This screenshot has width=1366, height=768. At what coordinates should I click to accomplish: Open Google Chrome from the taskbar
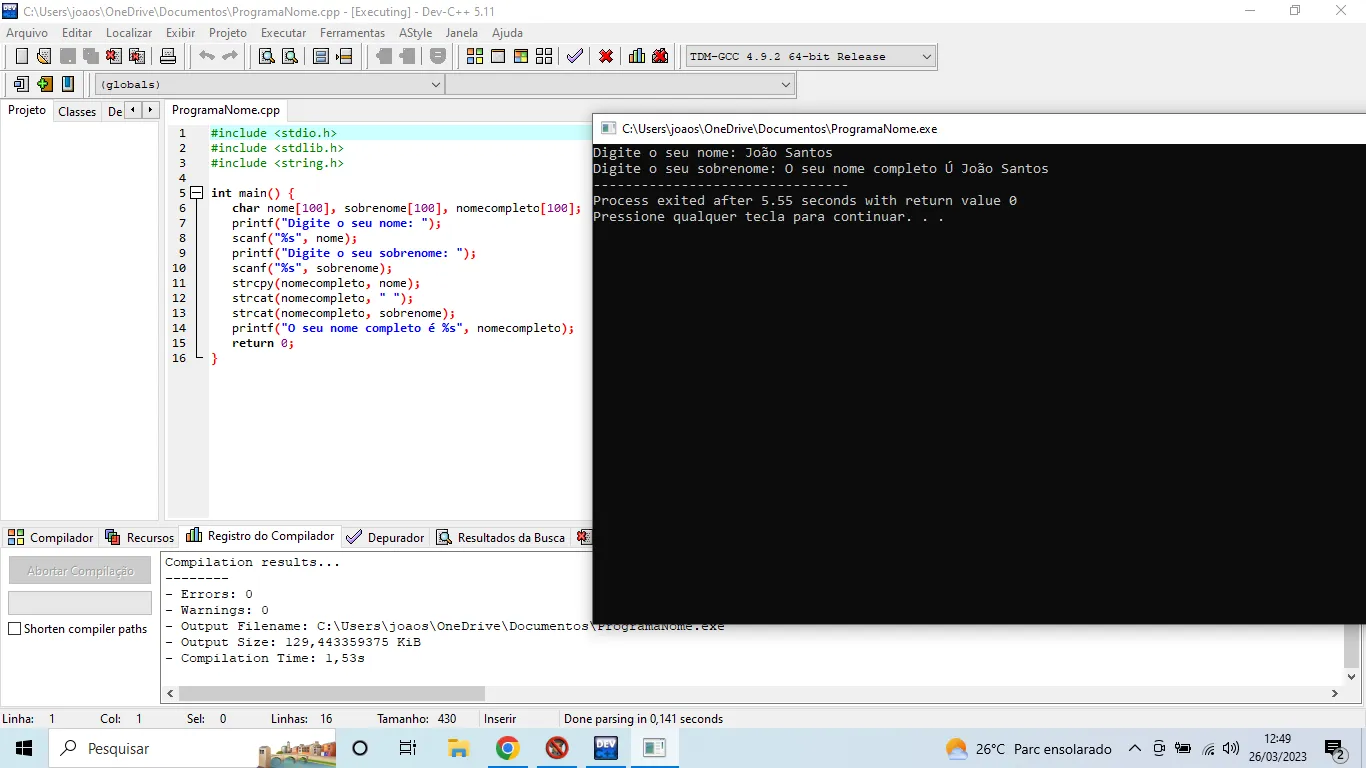click(507, 748)
